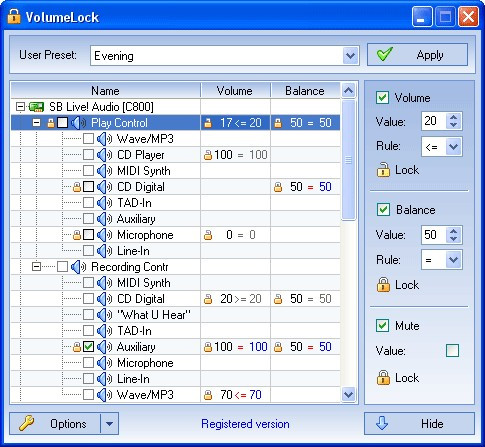485x447 pixels.
Task: Click the padlock in CD Player's volume cell
Action: (x=208, y=155)
